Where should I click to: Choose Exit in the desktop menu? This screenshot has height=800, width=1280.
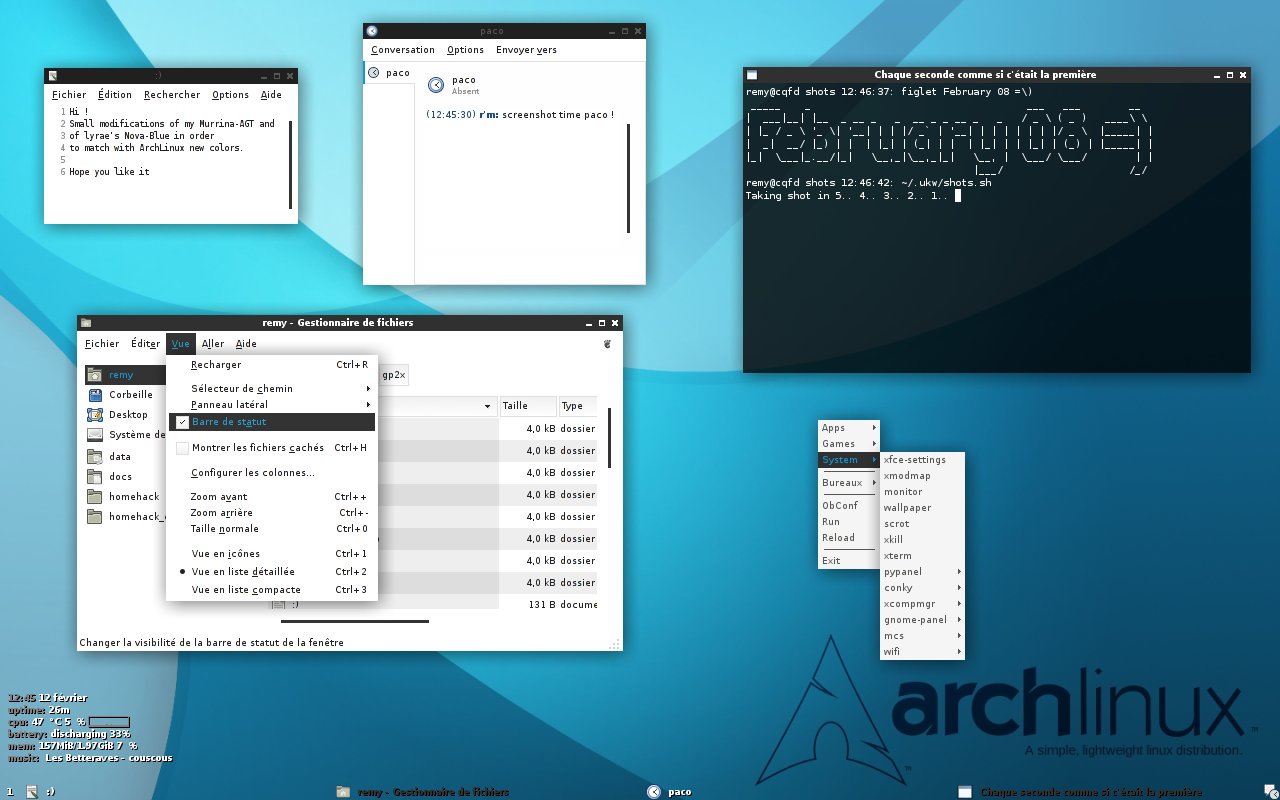click(x=848, y=561)
